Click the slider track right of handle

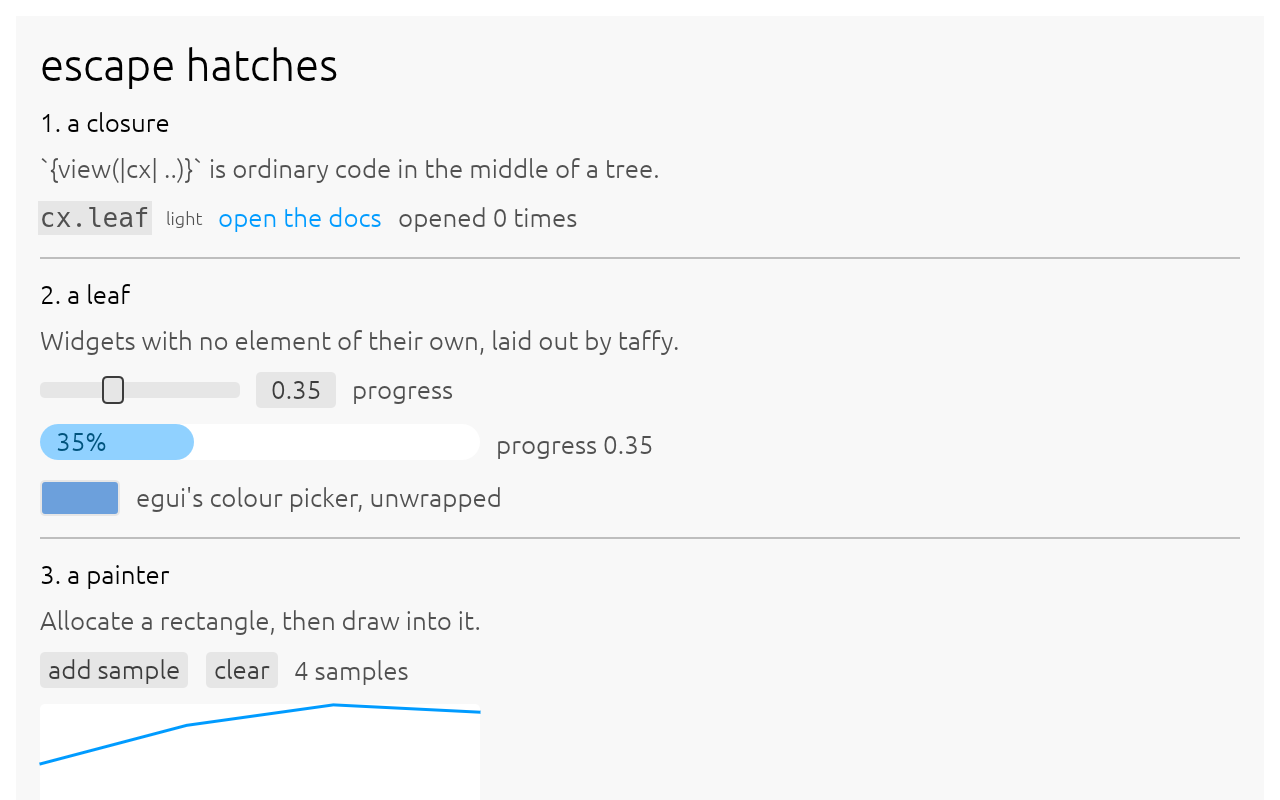pyautogui.click(x=182, y=390)
